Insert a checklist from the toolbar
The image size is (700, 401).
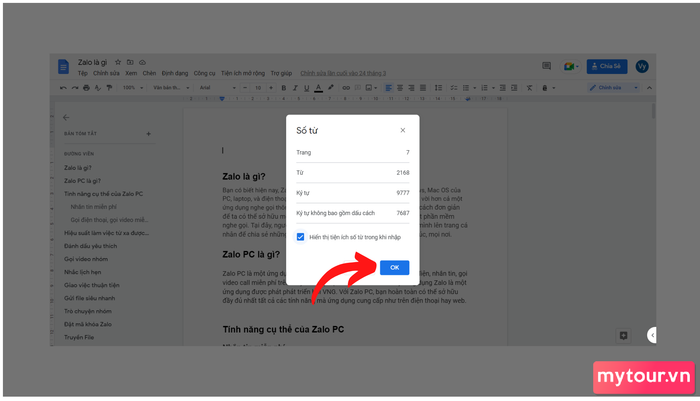pyautogui.click(x=454, y=88)
